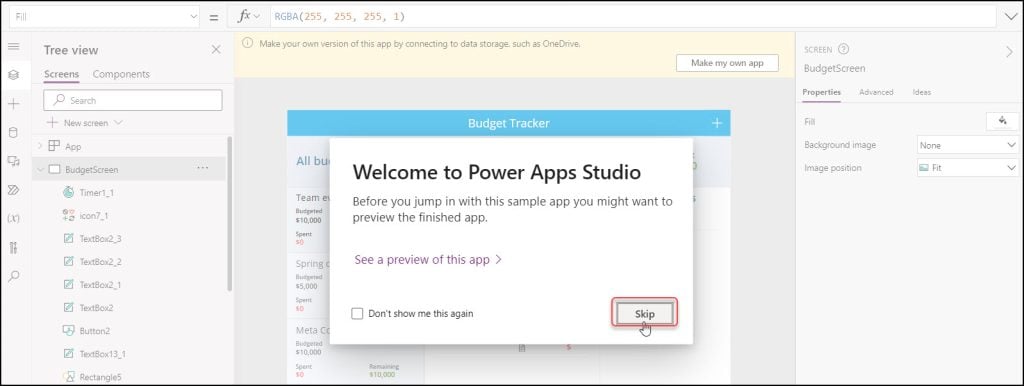Image resolution: width=1024 pixels, height=386 pixels.
Task: Switch to the Properties tab
Action: (x=822, y=92)
